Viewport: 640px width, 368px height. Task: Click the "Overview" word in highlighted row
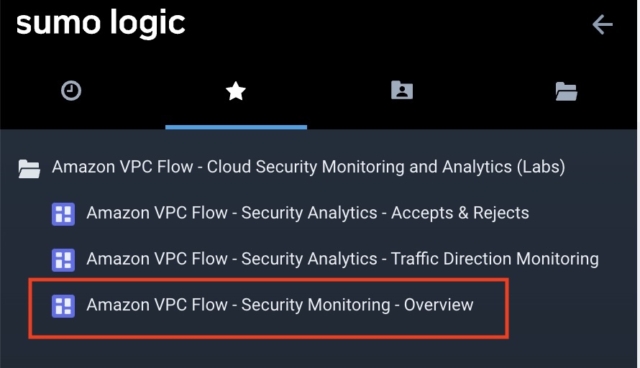pos(439,305)
